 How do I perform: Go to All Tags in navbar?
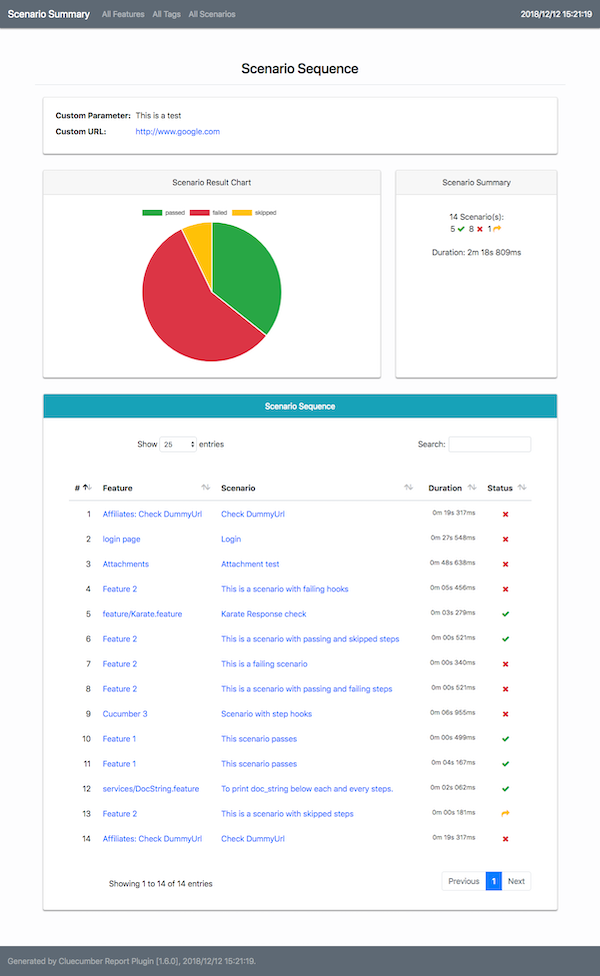click(x=166, y=14)
